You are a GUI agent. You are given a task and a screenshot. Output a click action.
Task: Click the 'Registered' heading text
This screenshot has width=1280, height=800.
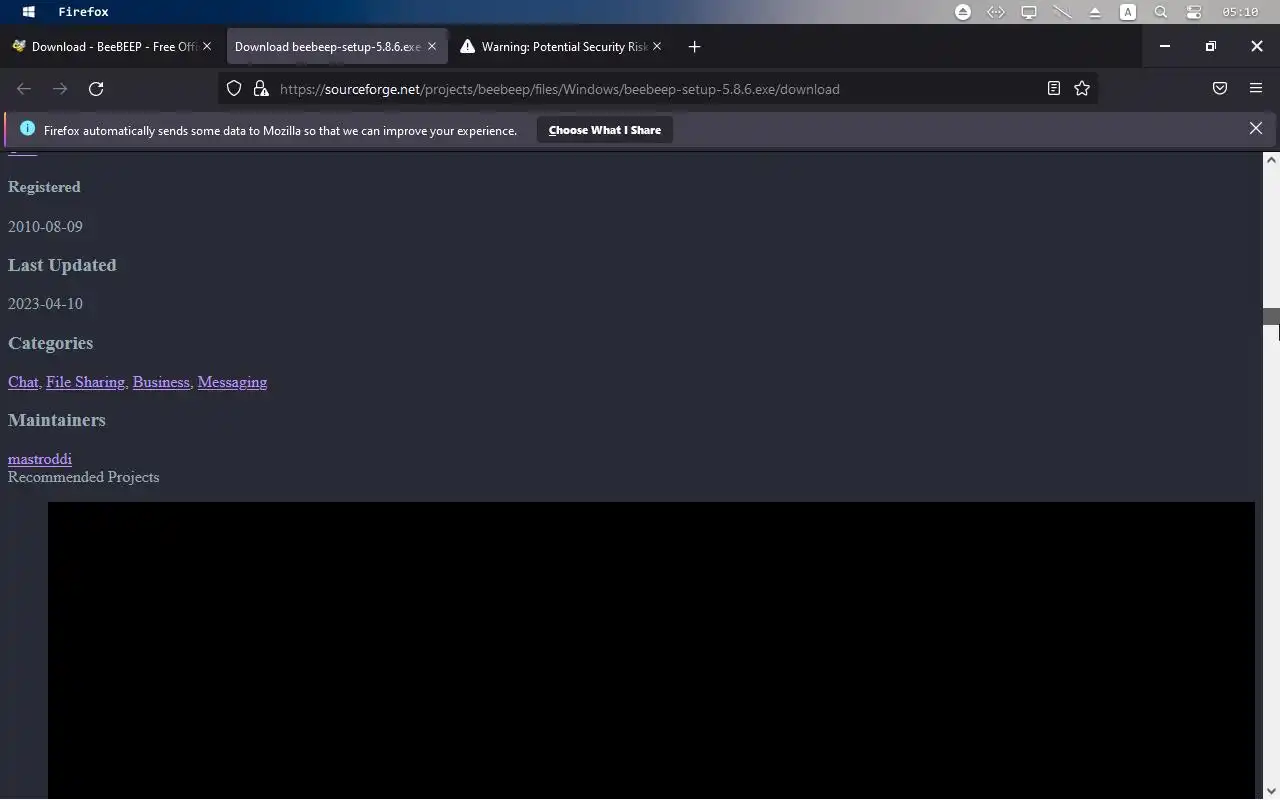44,187
